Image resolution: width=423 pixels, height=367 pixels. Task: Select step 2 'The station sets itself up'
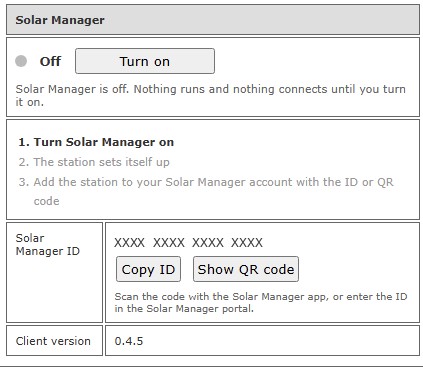point(94,162)
